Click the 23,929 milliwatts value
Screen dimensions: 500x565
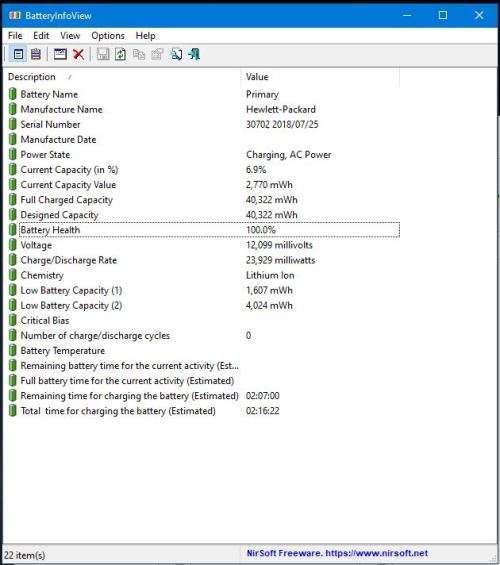[281, 260]
